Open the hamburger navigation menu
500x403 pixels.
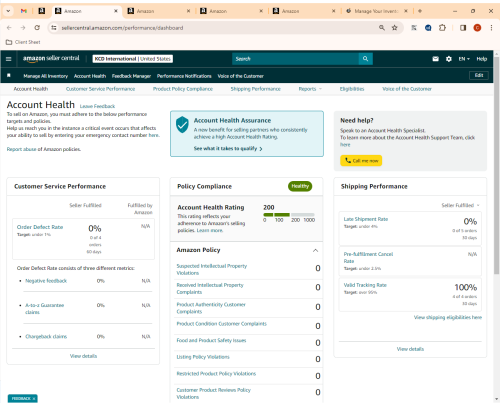pyautogui.click(x=9, y=59)
